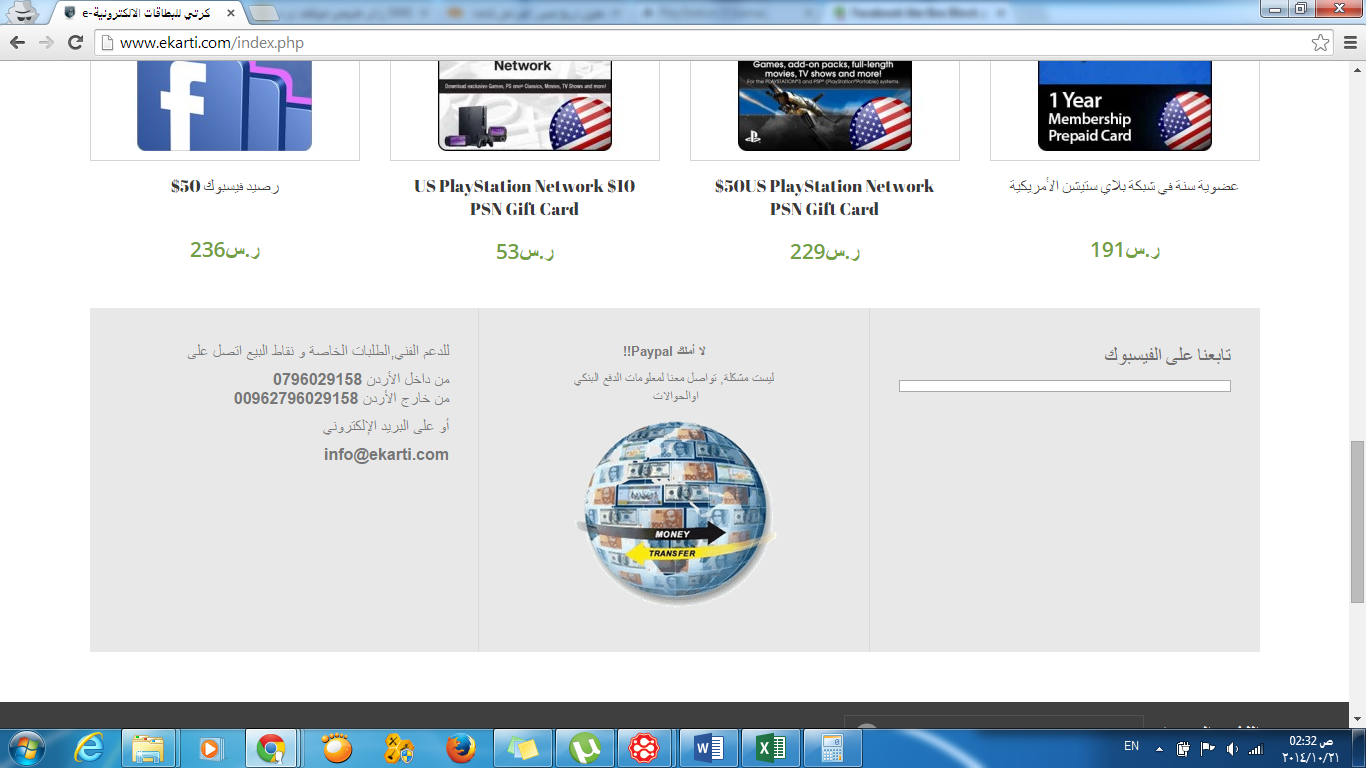1366x768 pixels.
Task: Open the $10 PlayStation Network card image
Action: [525, 106]
